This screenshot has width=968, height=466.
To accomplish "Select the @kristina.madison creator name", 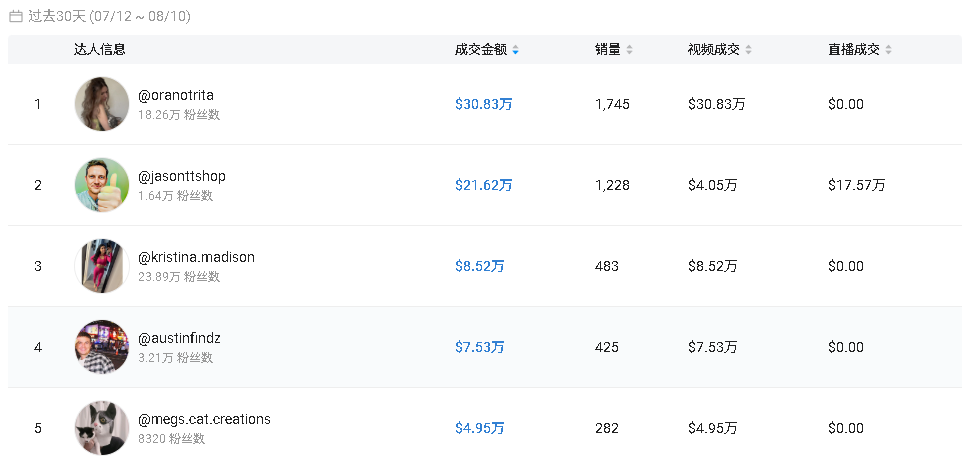I will [196, 257].
